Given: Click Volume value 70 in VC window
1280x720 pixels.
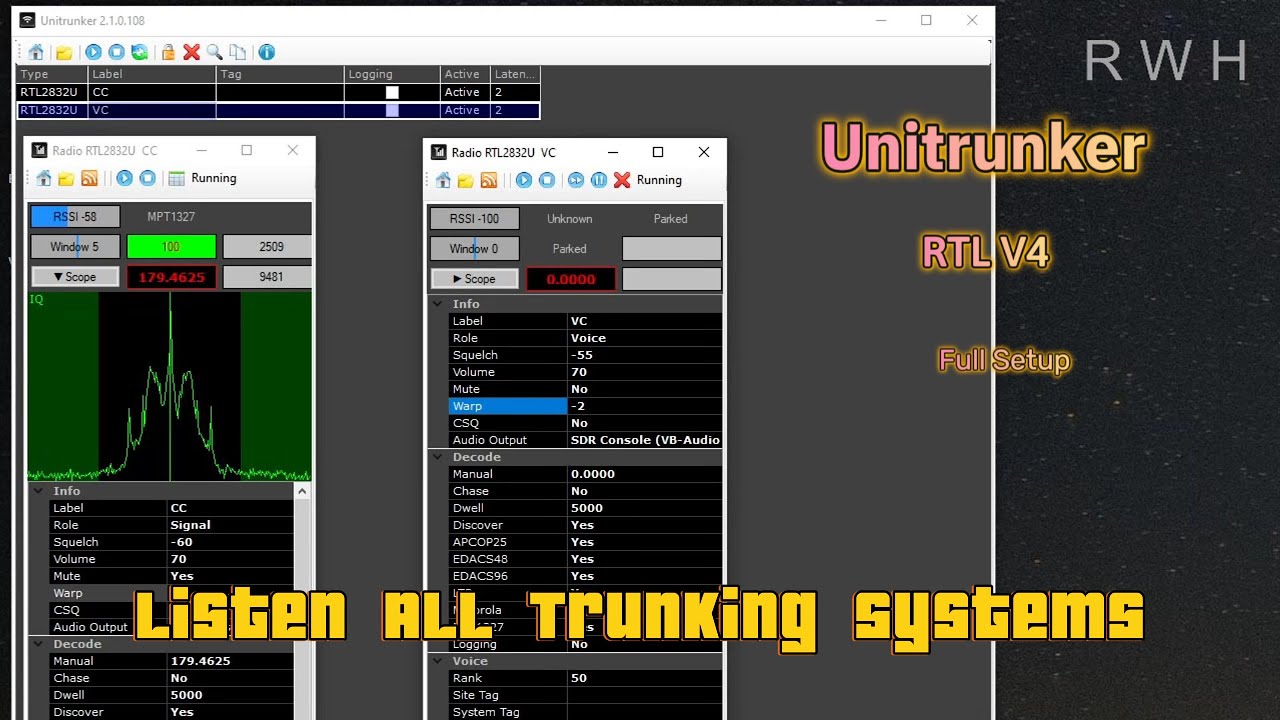Looking at the screenshot, I should pos(644,372).
